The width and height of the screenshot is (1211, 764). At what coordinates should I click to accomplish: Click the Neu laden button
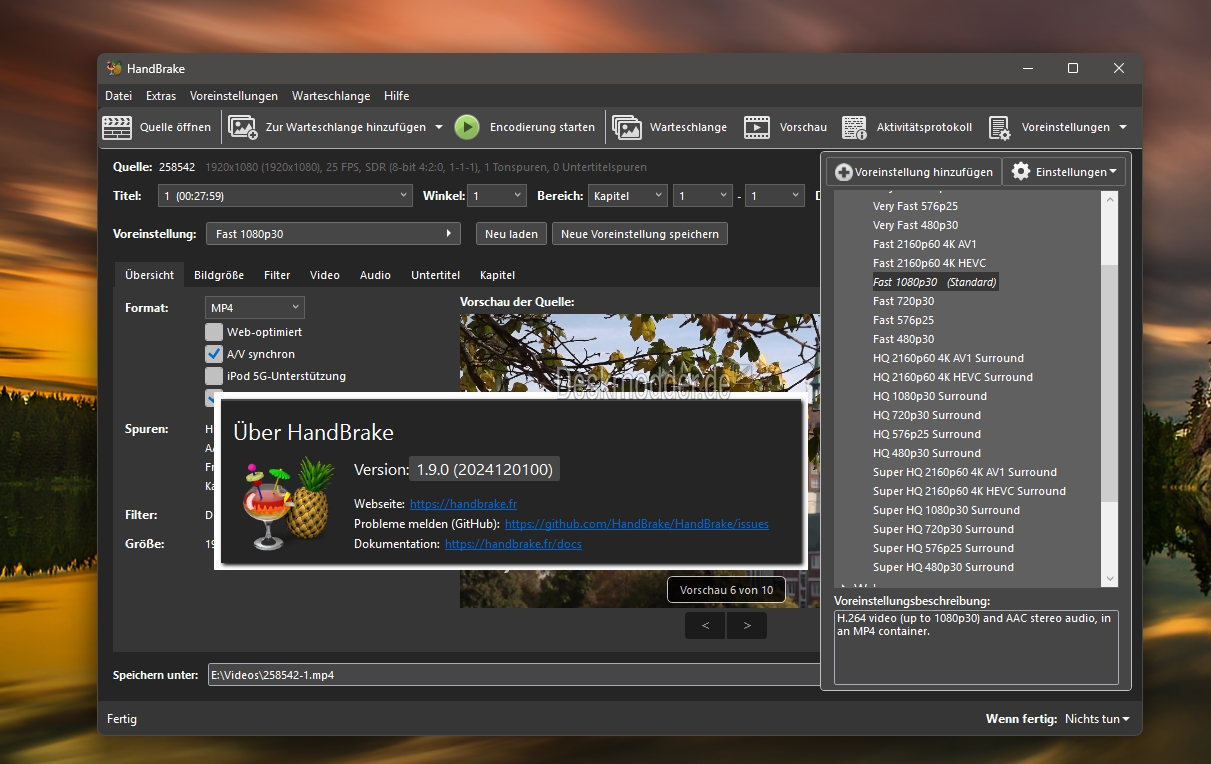(511, 234)
